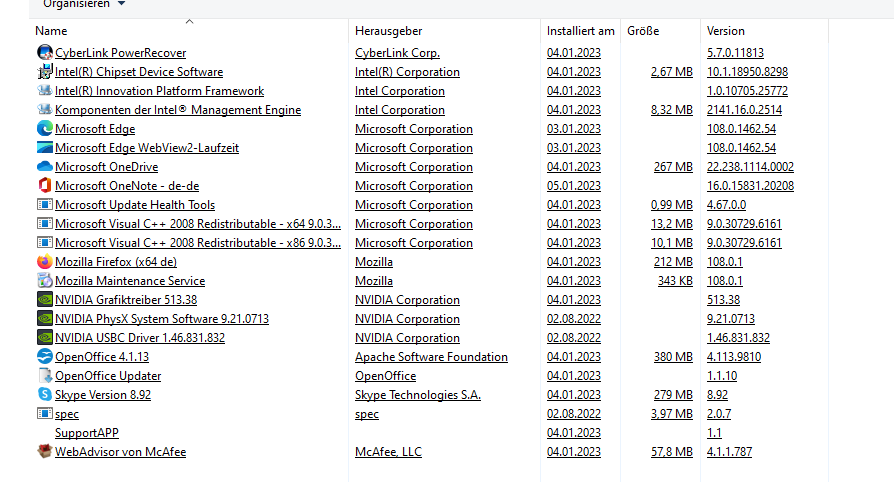Sort by the Größe column header
The width and height of the screenshot is (894, 482).
[643, 31]
